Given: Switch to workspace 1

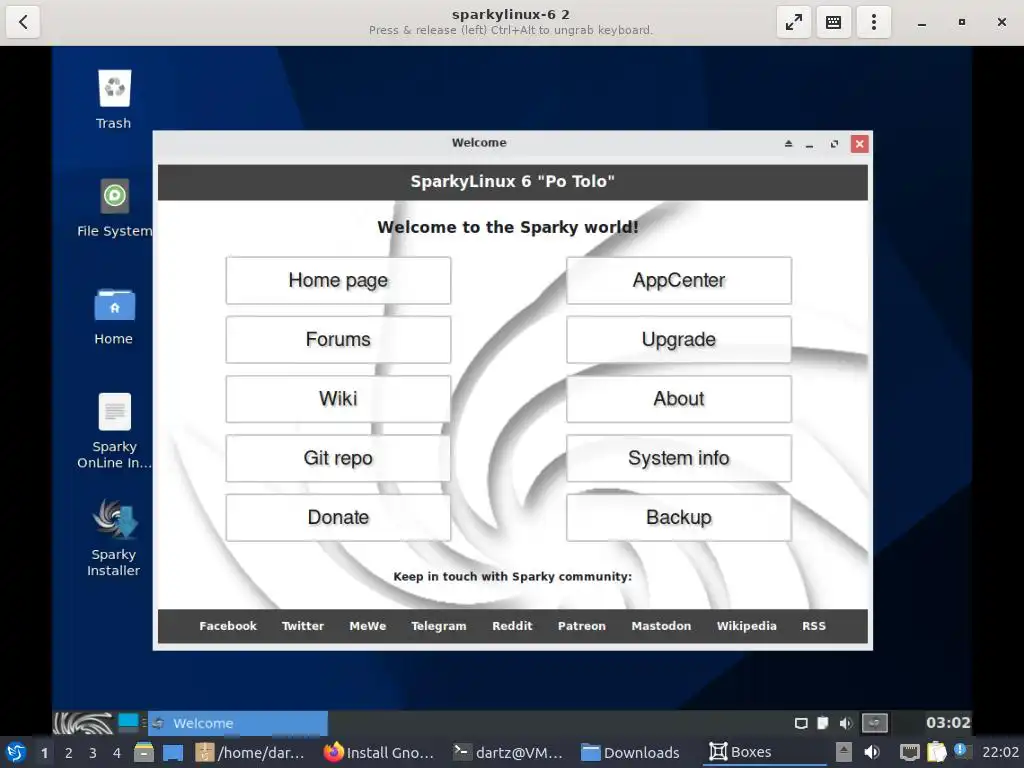Looking at the screenshot, I should [x=44, y=753].
